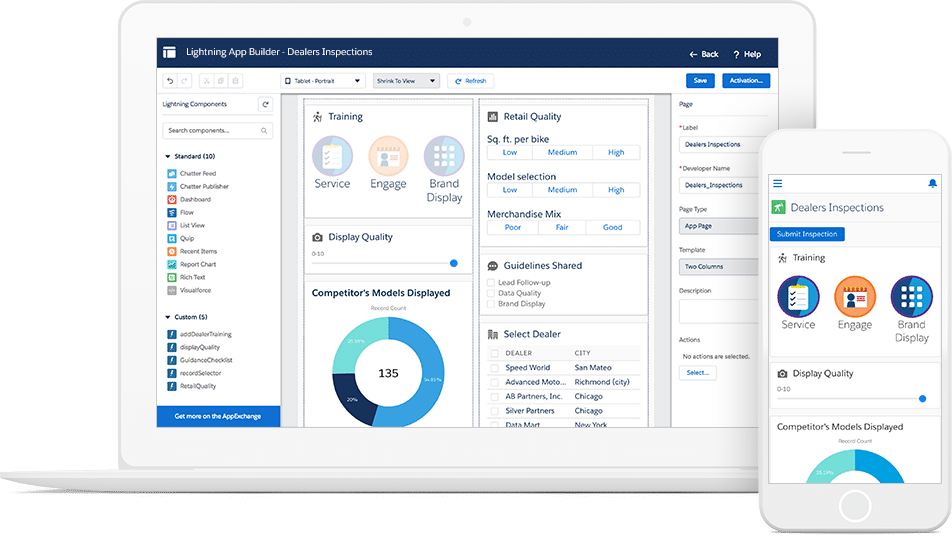
Task: Select the List View component
Action: tap(186, 225)
